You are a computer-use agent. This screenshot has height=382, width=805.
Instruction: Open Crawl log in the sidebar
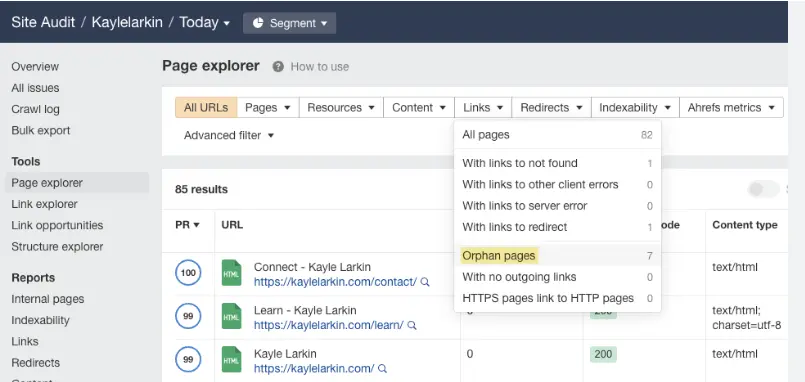pyautogui.click(x=35, y=109)
